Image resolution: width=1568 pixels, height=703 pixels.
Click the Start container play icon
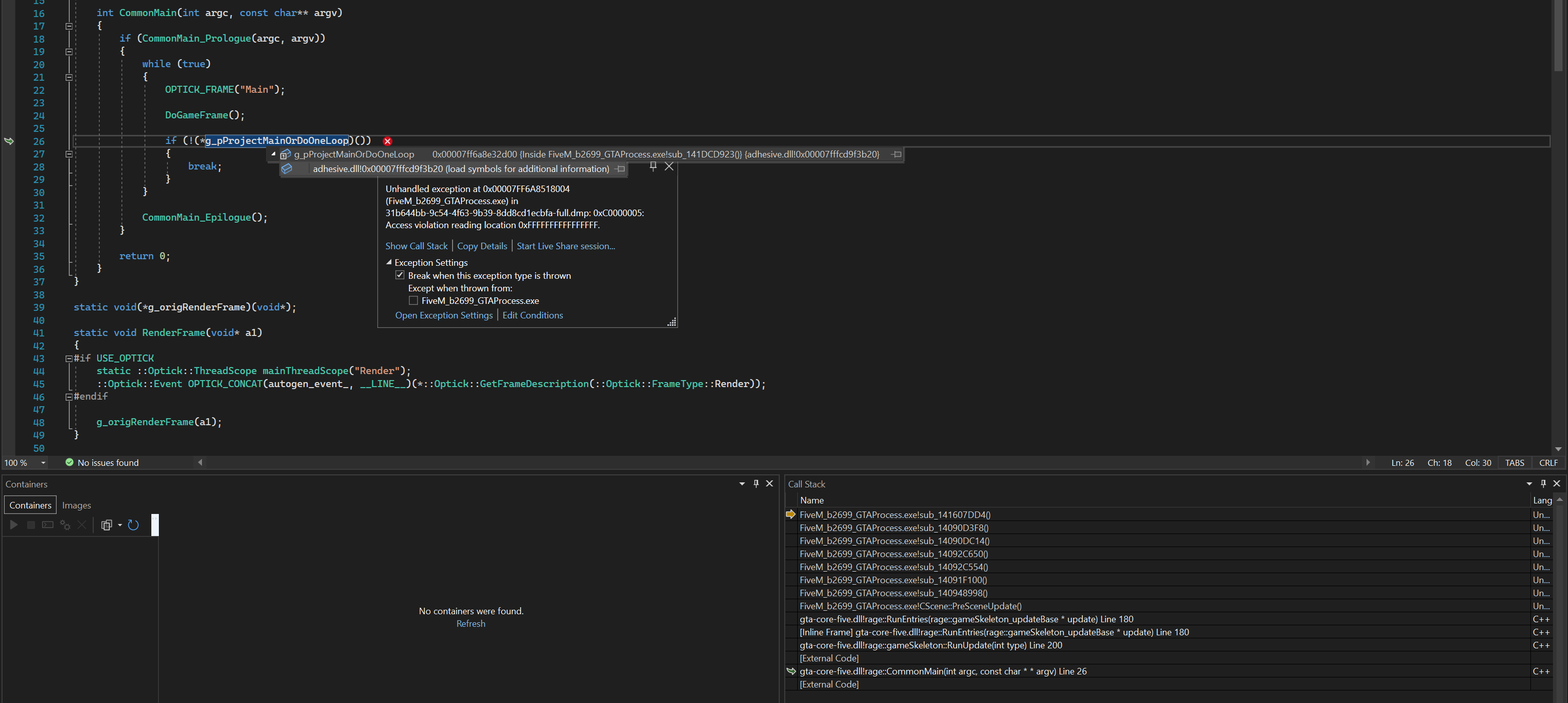[x=14, y=524]
